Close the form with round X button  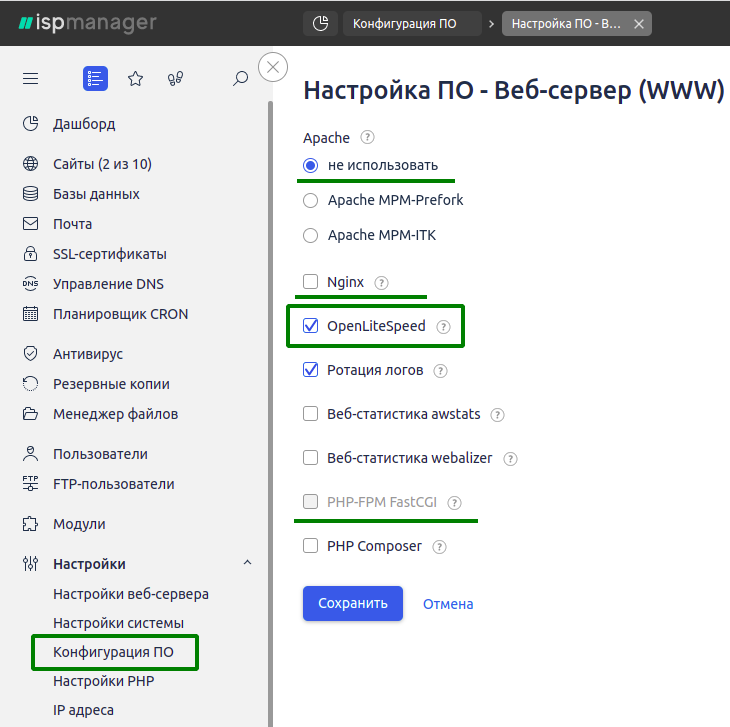273,67
